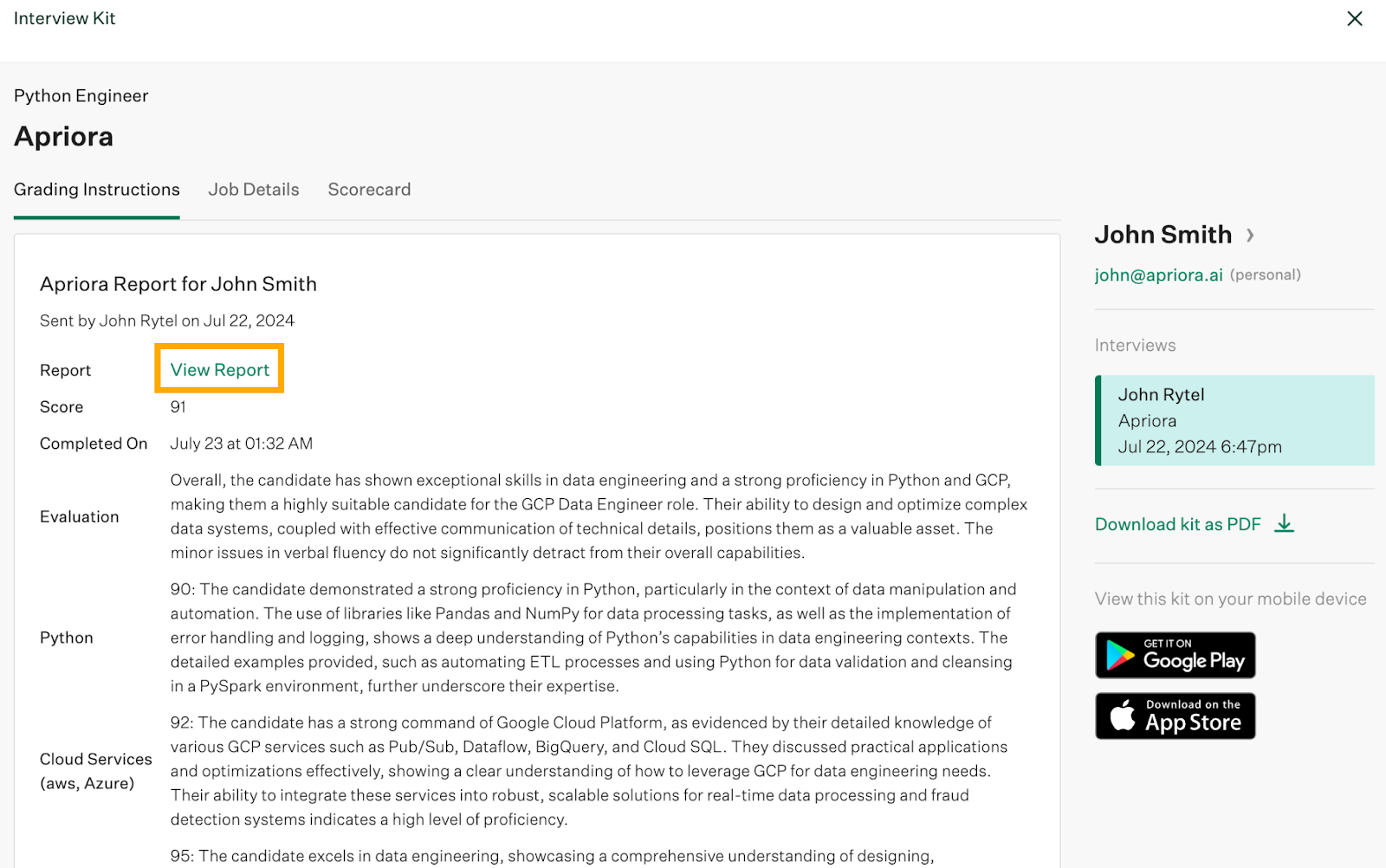Open the View Report link
Viewport: 1386px width, 868px height.
tap(220, 370)
